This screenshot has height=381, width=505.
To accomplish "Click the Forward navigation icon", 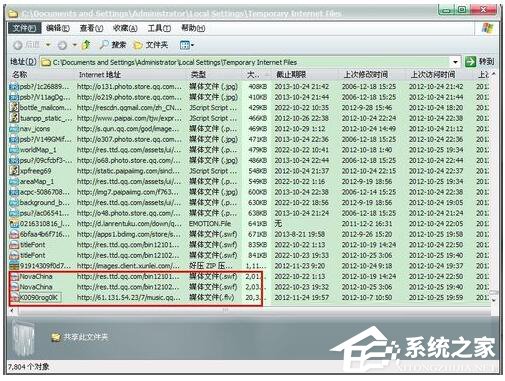I will coord(62,45).
